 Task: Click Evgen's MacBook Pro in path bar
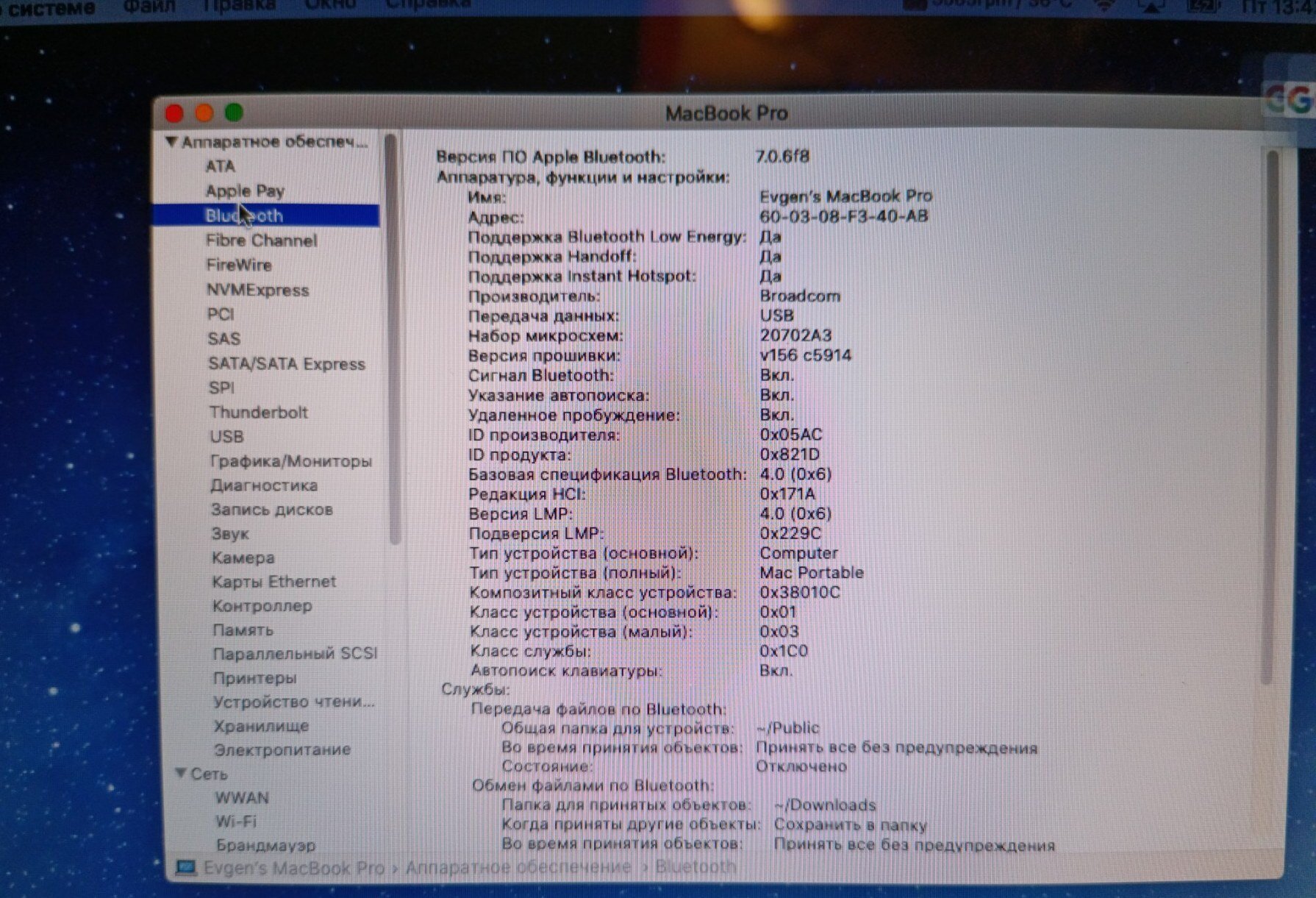[293, 868]
